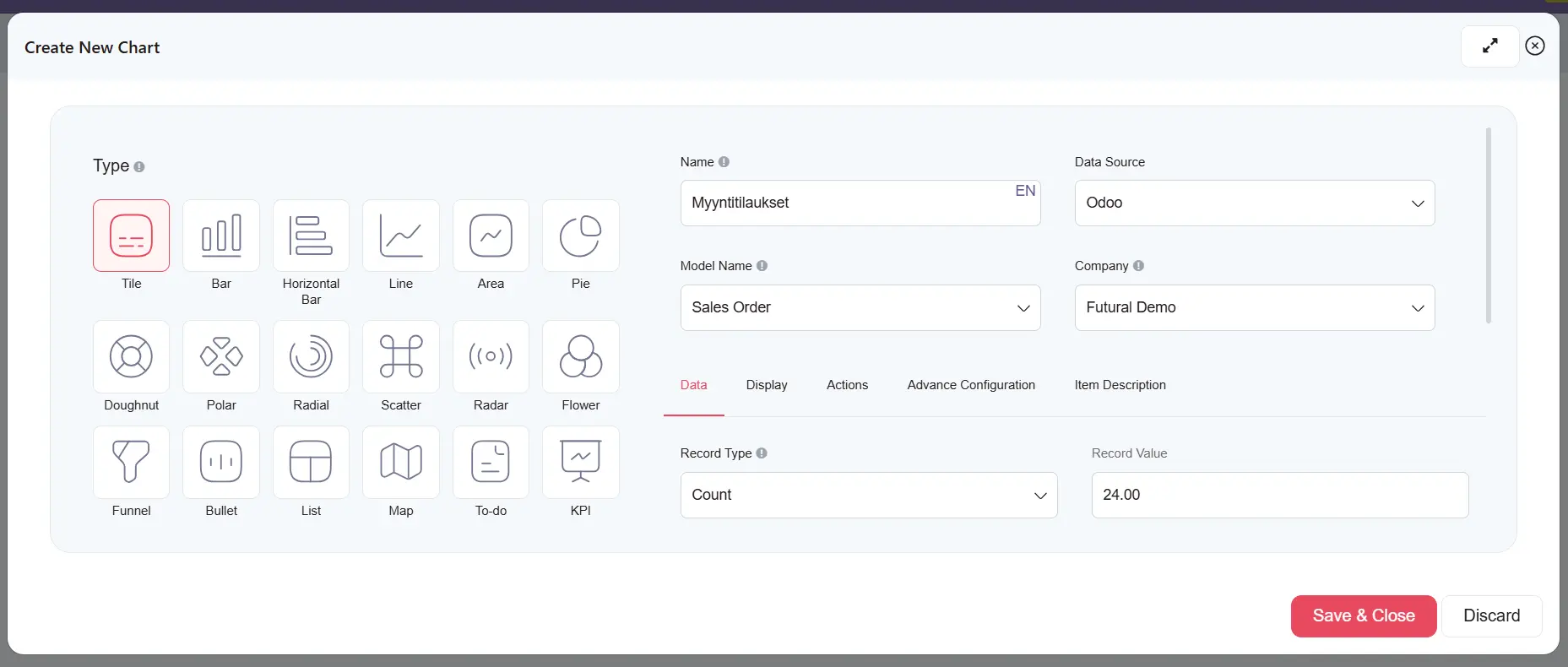Viewport: 1568px width, 667px height.
Task: Choose the Horizontal Bar chart icon
Action: pos(311,236)
